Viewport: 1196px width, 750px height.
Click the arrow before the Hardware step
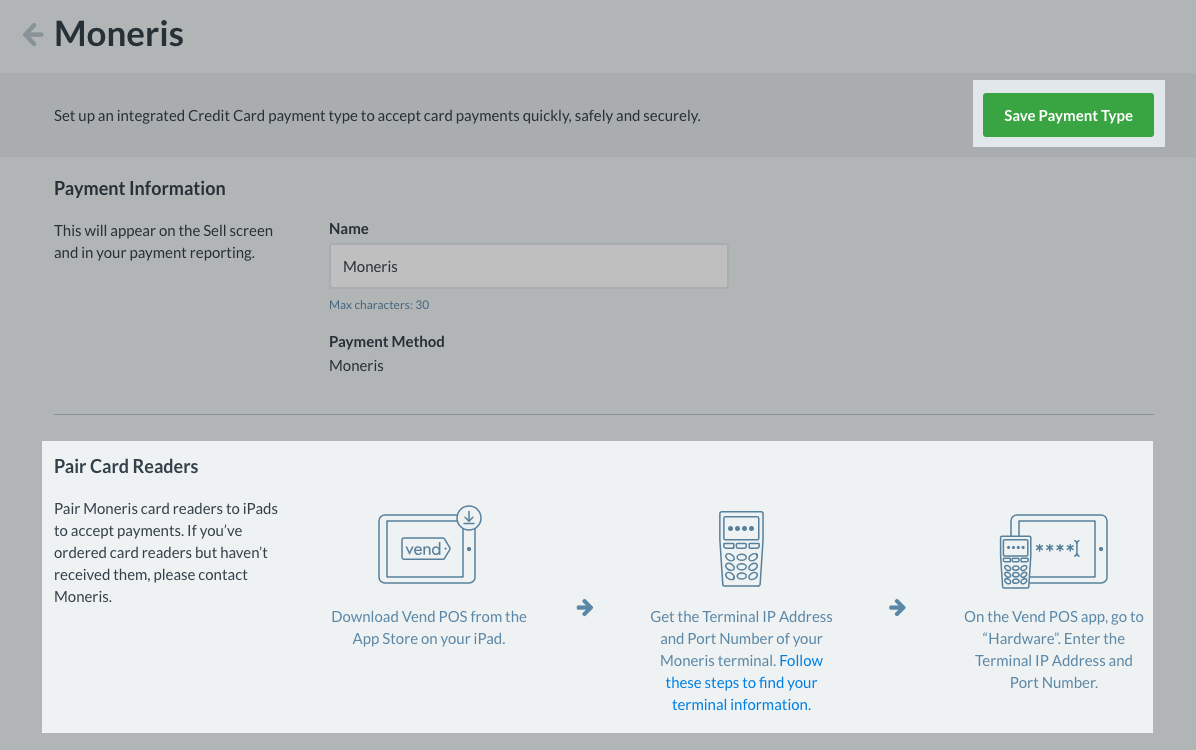click(897, 607)
